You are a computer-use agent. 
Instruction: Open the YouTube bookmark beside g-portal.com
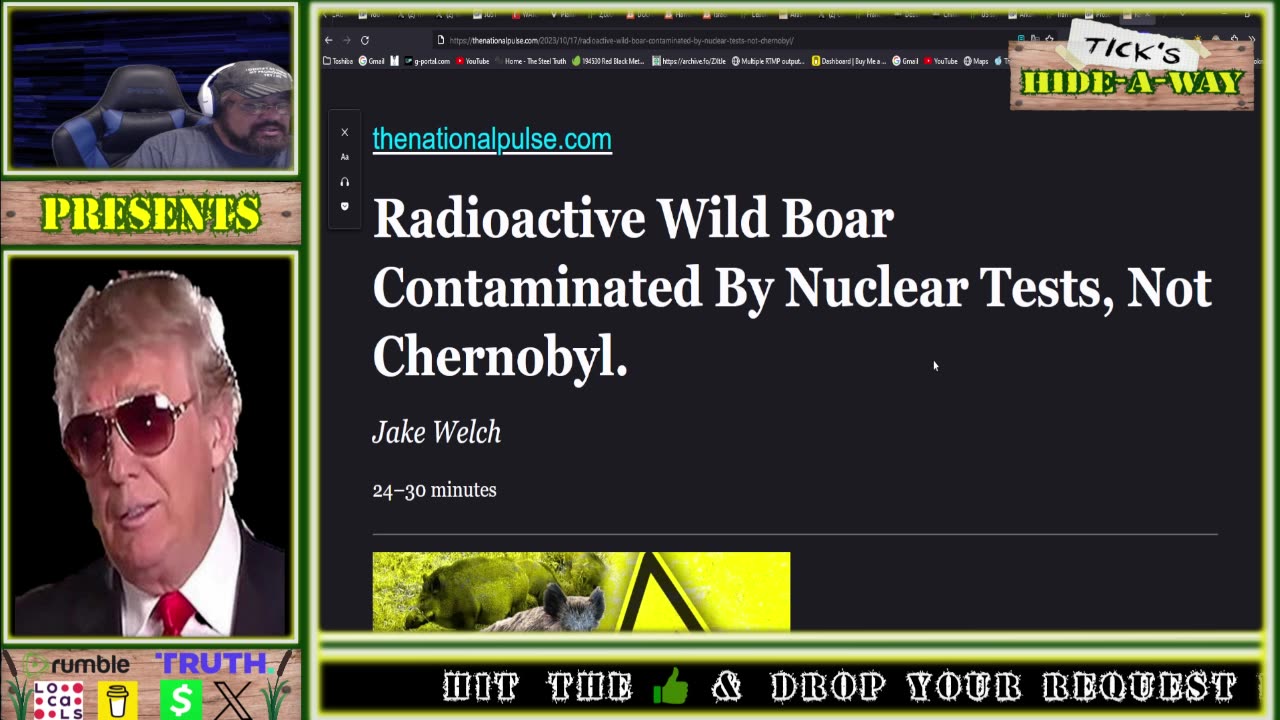473,61
